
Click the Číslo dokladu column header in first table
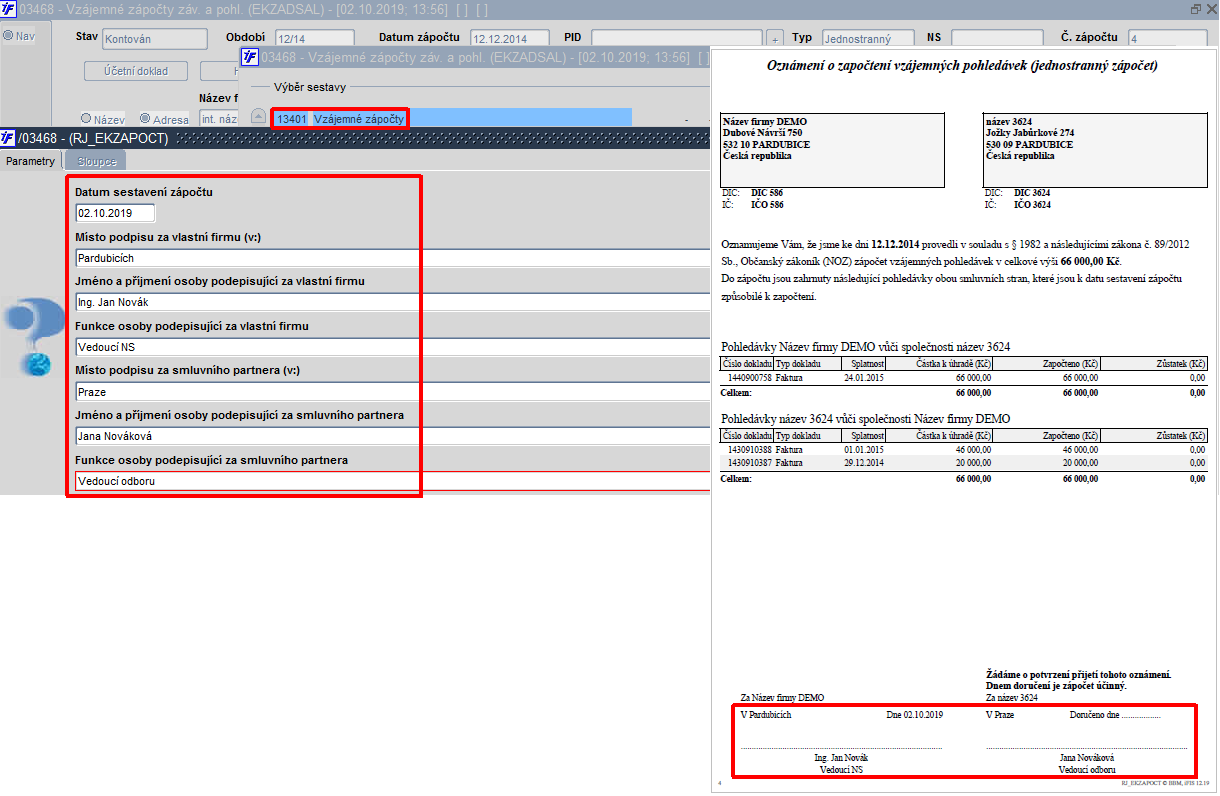coord(747,364)
